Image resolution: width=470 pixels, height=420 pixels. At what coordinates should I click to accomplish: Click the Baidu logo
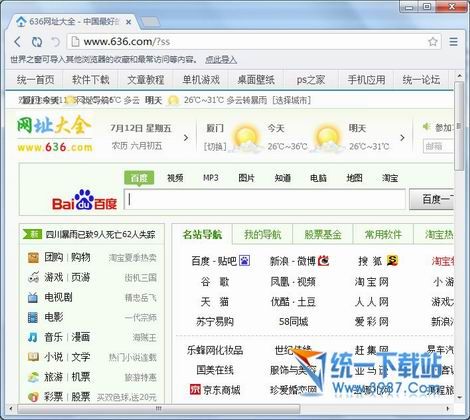click(x=84, y=200)
